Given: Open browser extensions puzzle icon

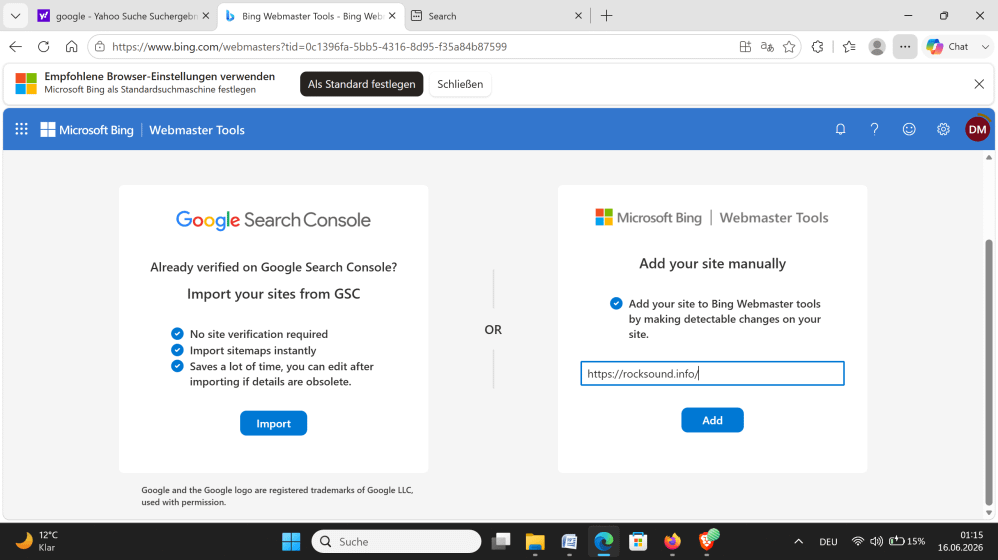Looking at the screenshot, I should click(818, 46).
